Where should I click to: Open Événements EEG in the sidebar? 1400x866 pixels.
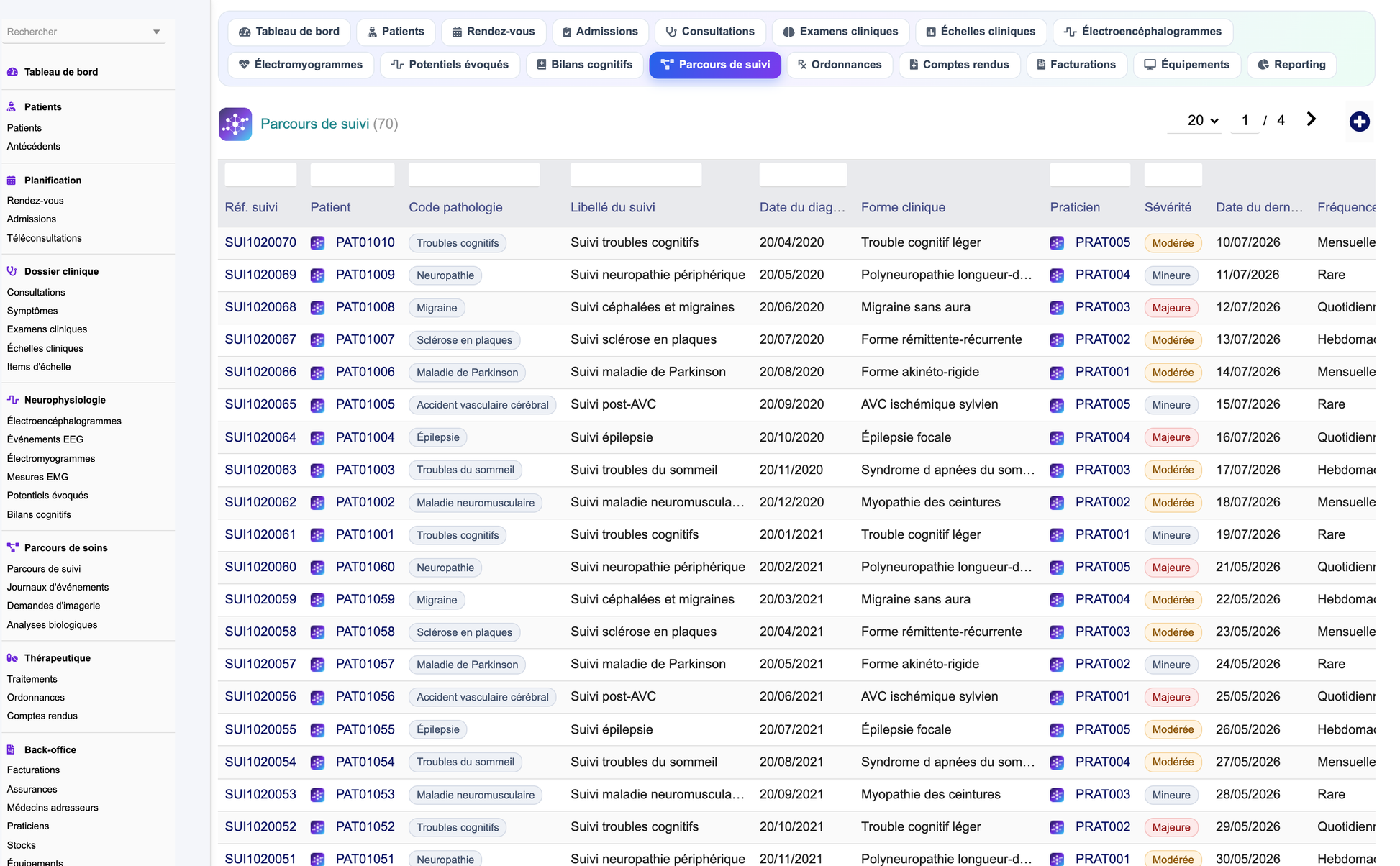45,439
